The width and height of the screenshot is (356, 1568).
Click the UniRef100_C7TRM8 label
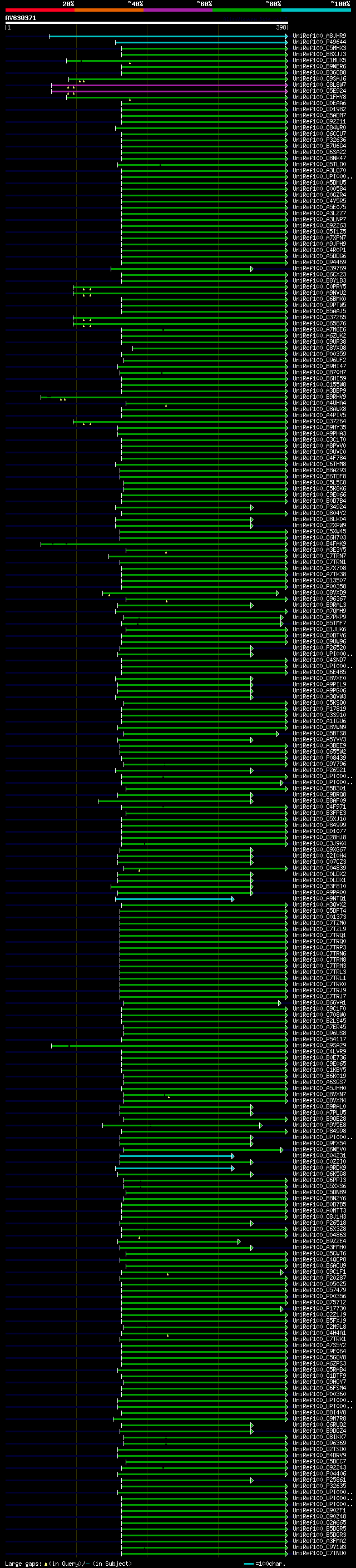[319, 959]
